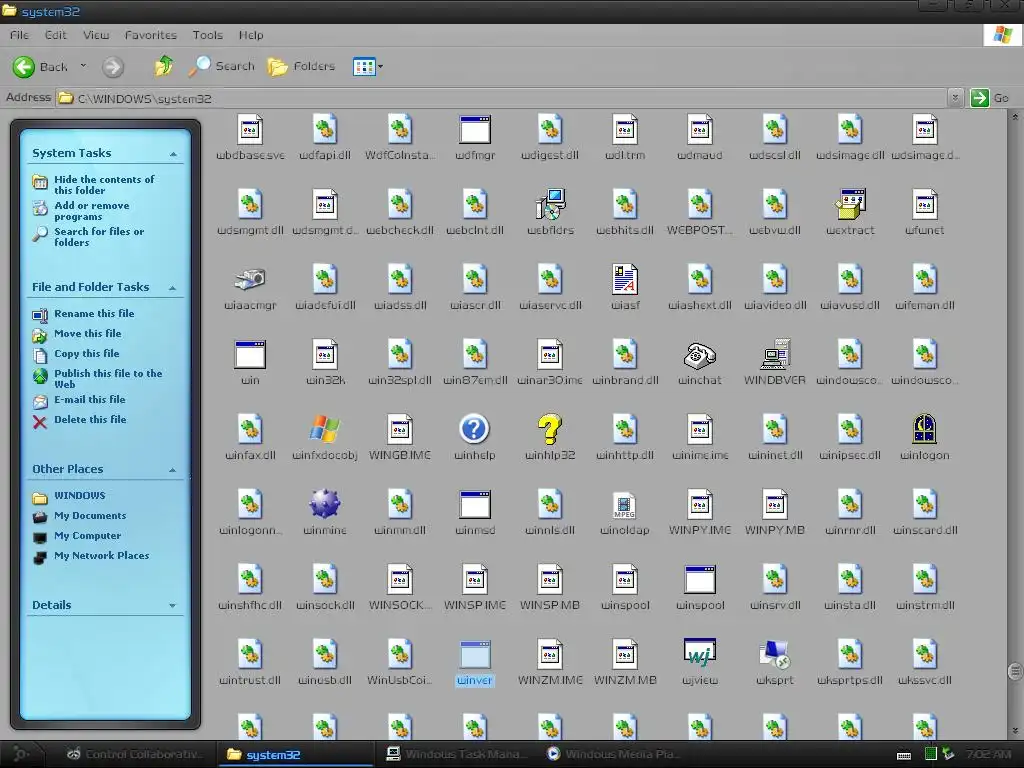
Task: Open My Computer in Other Places
Action: coord(88,536)
